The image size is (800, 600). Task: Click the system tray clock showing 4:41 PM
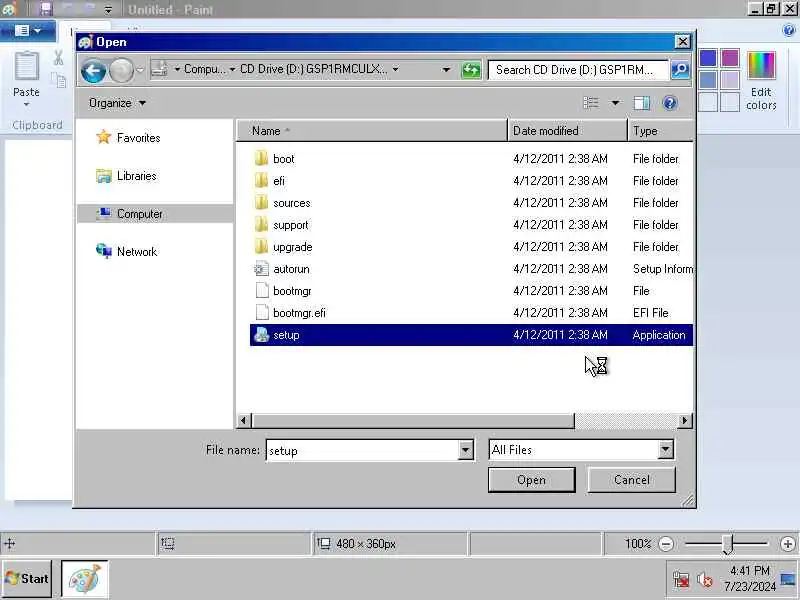[749, 579]
